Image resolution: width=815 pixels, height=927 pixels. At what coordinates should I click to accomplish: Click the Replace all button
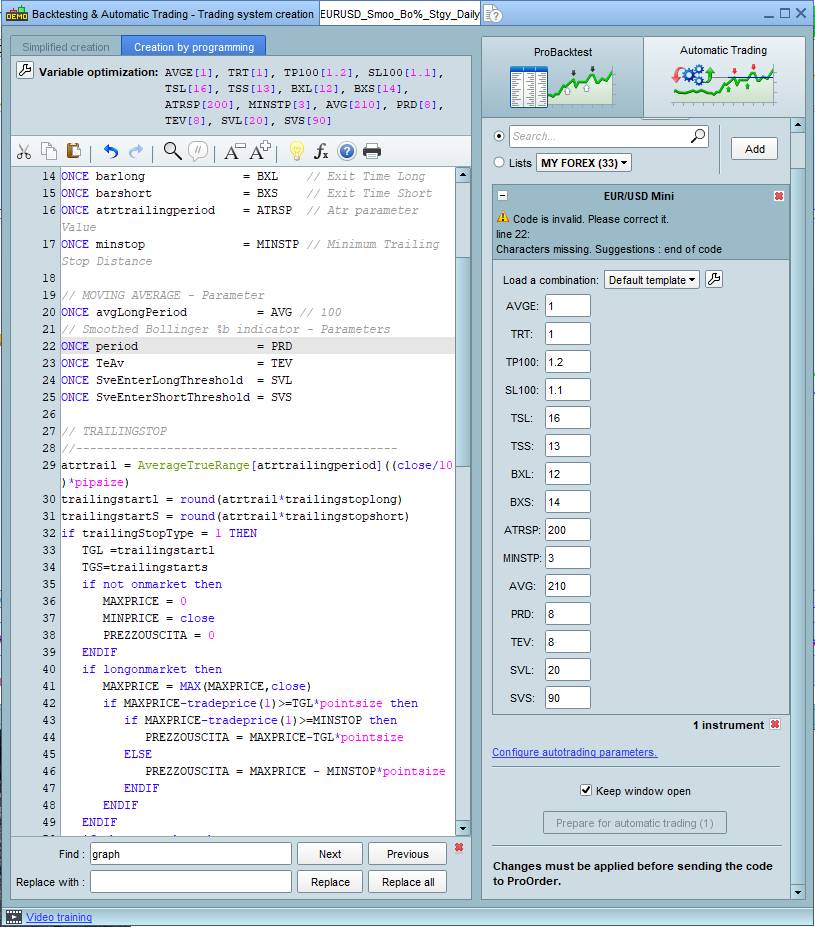[x=407, y=882]
